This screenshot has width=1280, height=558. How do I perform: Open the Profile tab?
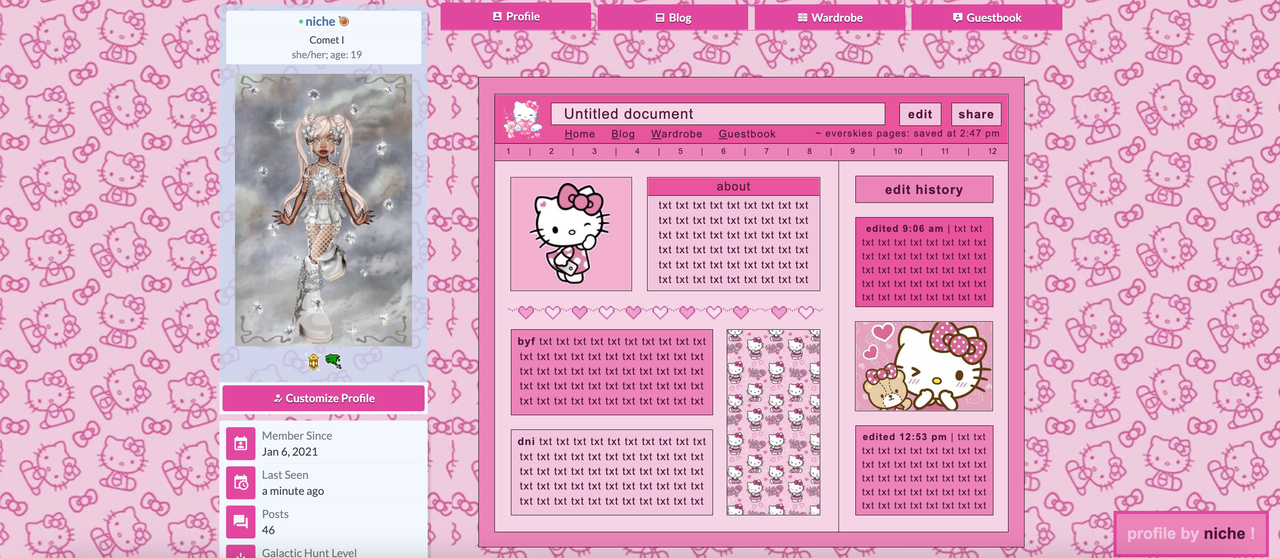pyautogui.click(x=516, y=17)
